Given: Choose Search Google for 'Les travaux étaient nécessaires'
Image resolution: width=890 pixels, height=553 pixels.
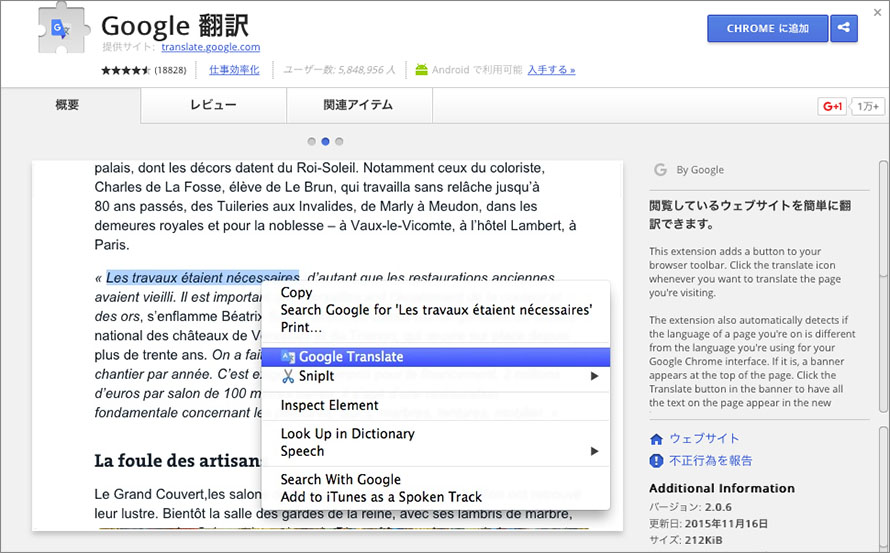Looking at the screenshot, I should tap(435, 310).
